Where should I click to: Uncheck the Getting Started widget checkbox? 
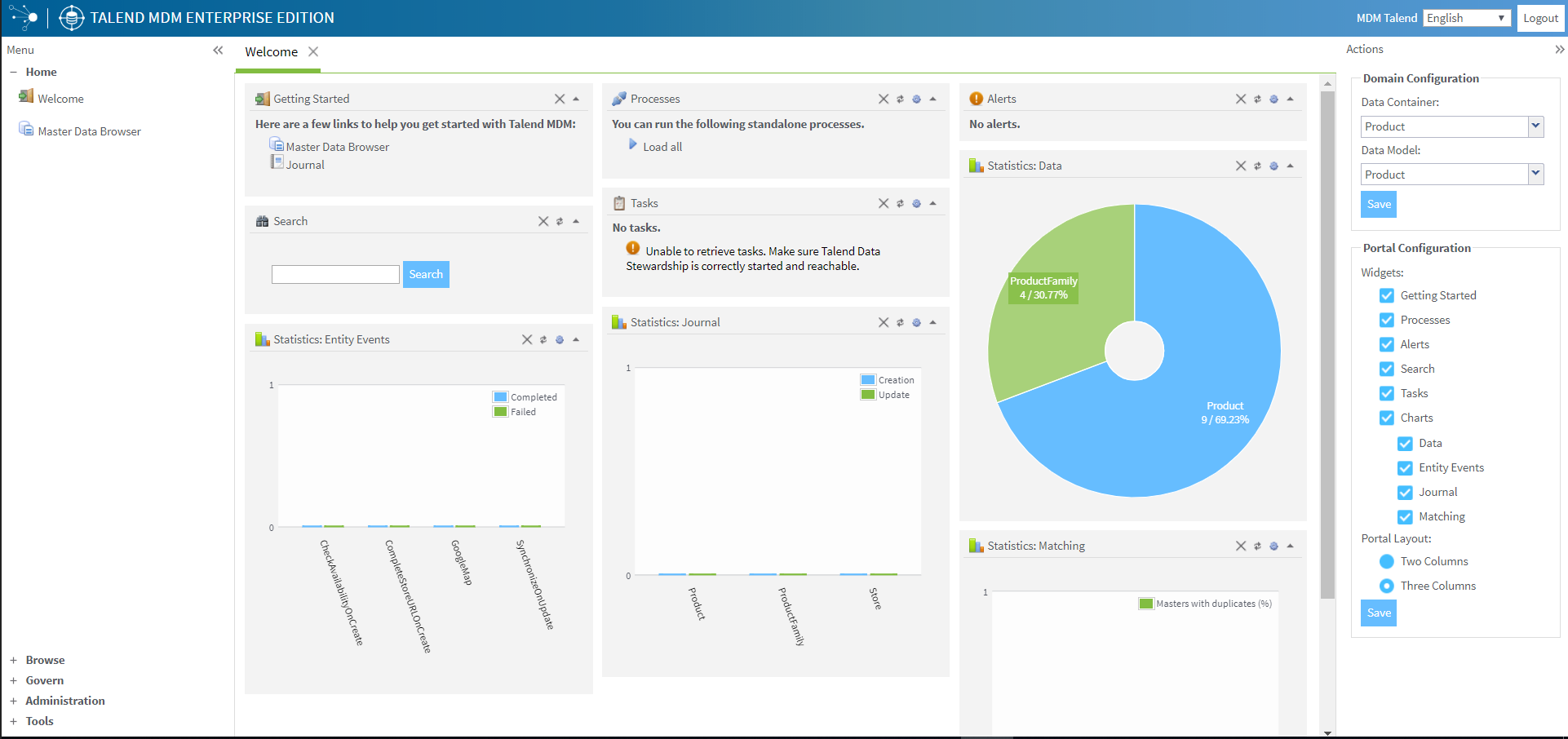click(x=1387, y=295)
